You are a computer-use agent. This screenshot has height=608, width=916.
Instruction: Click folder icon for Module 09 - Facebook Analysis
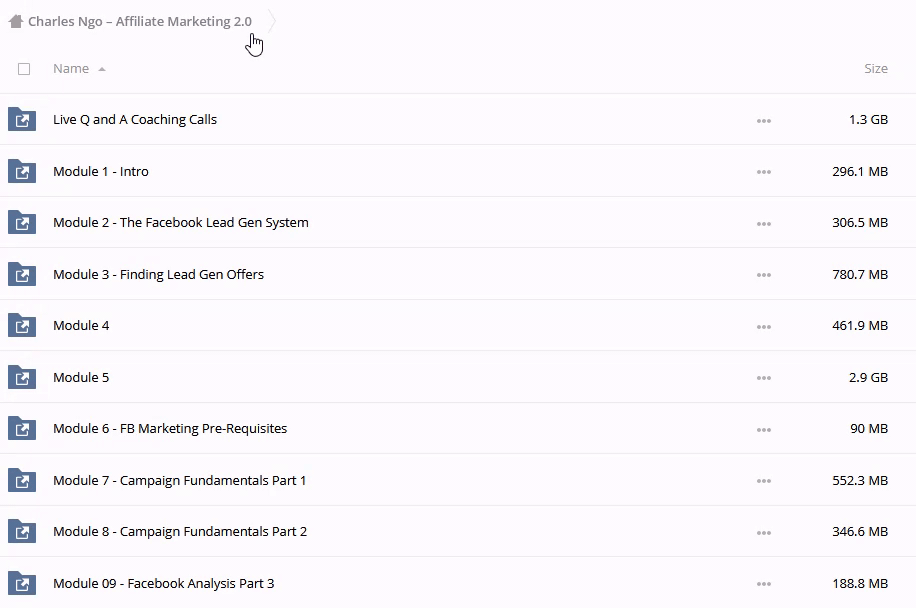click(x=22, y=584)
